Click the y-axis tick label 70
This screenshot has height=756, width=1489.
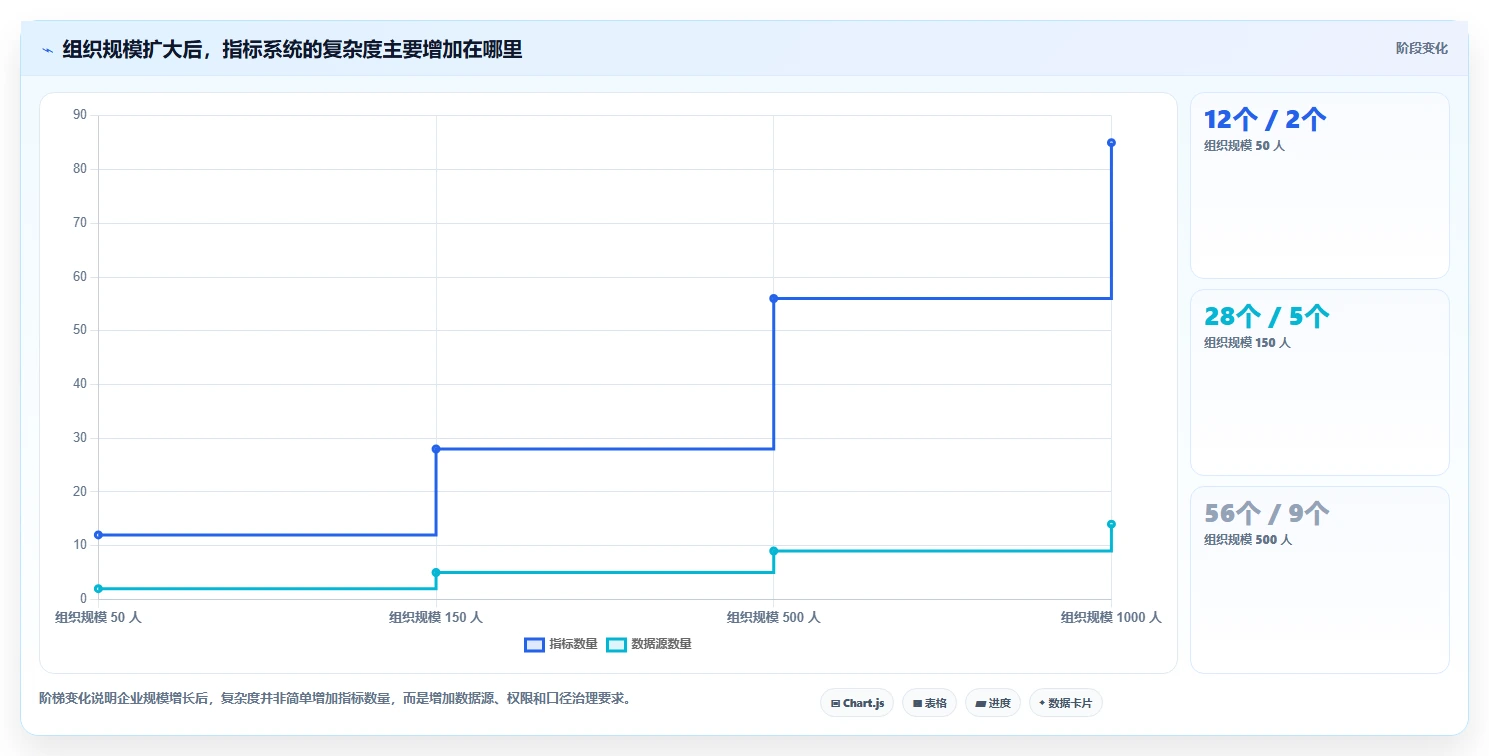pos(81,223)
